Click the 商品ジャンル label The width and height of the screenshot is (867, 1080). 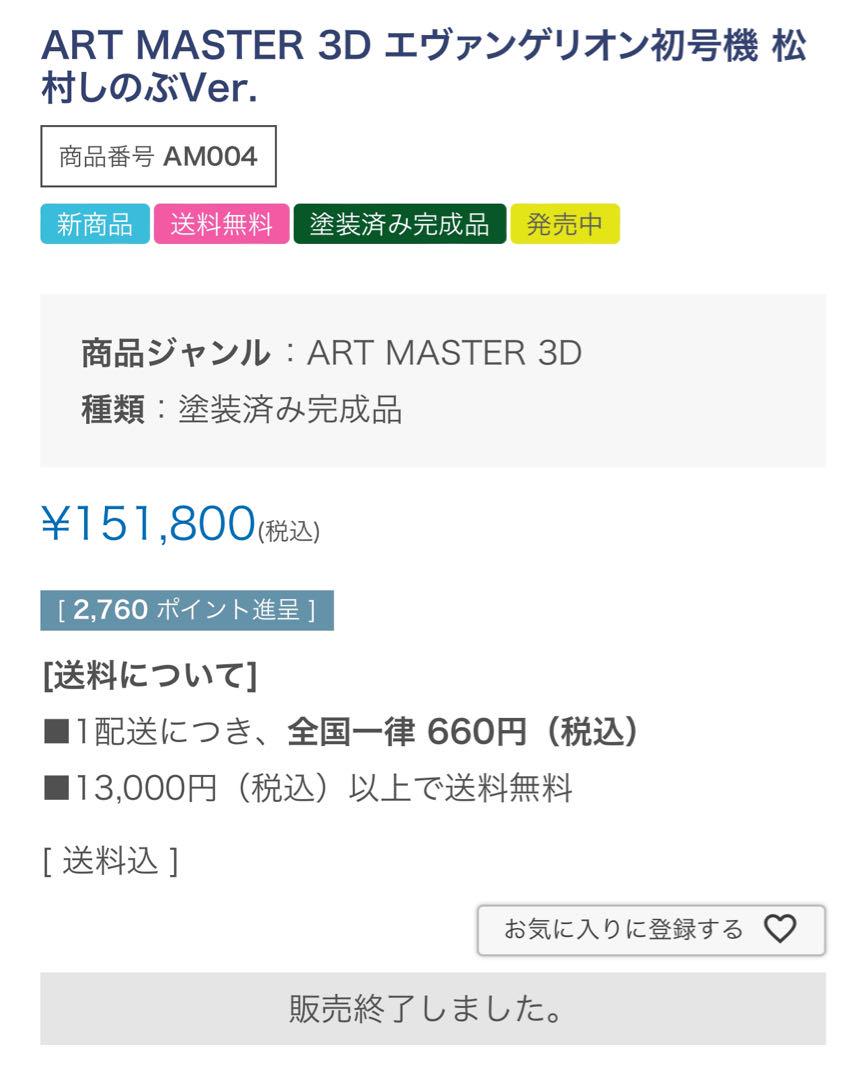tap(176, 353)
